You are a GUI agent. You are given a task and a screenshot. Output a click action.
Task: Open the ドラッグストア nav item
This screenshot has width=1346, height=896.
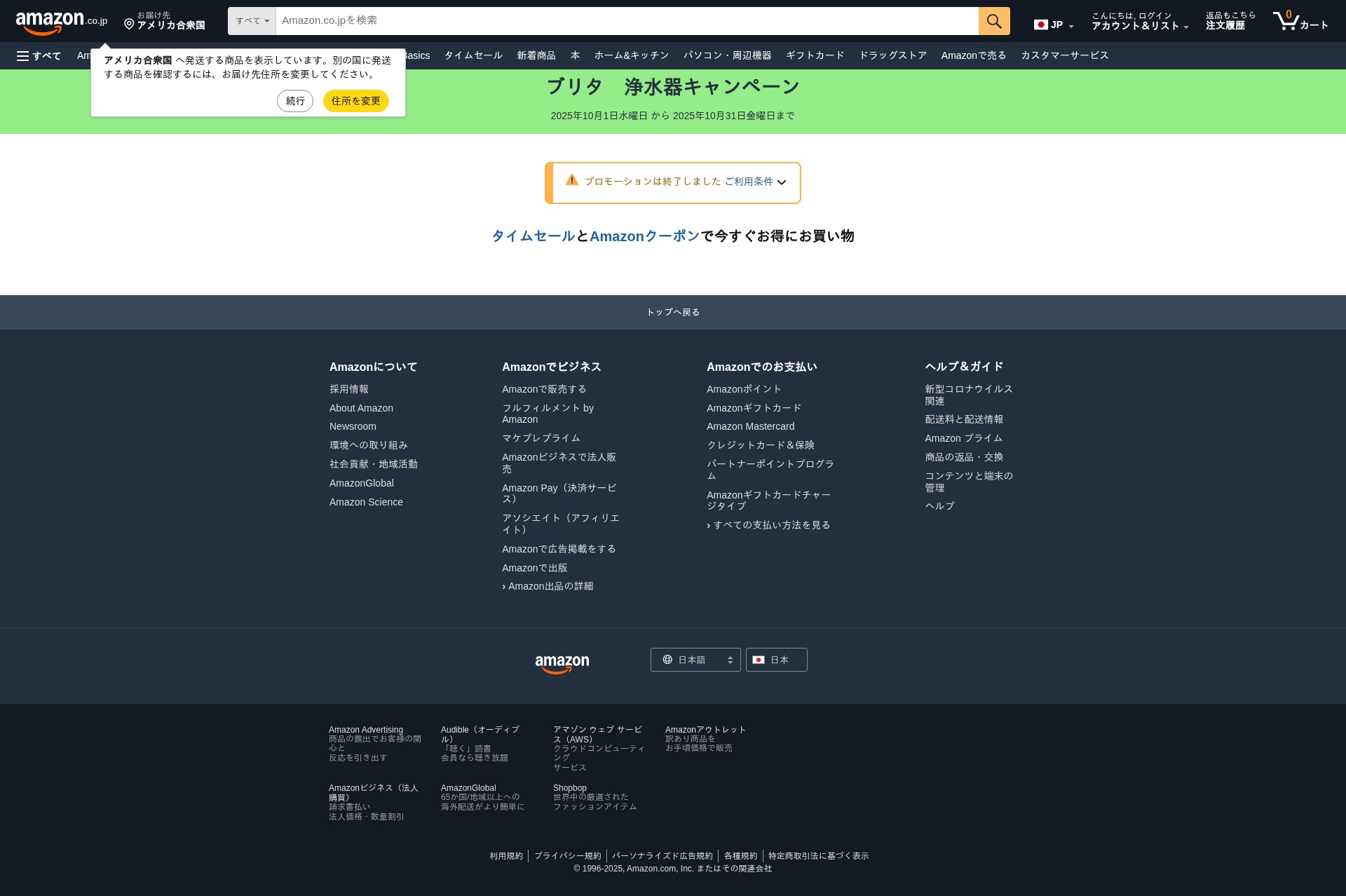click(x=893, y=55)
